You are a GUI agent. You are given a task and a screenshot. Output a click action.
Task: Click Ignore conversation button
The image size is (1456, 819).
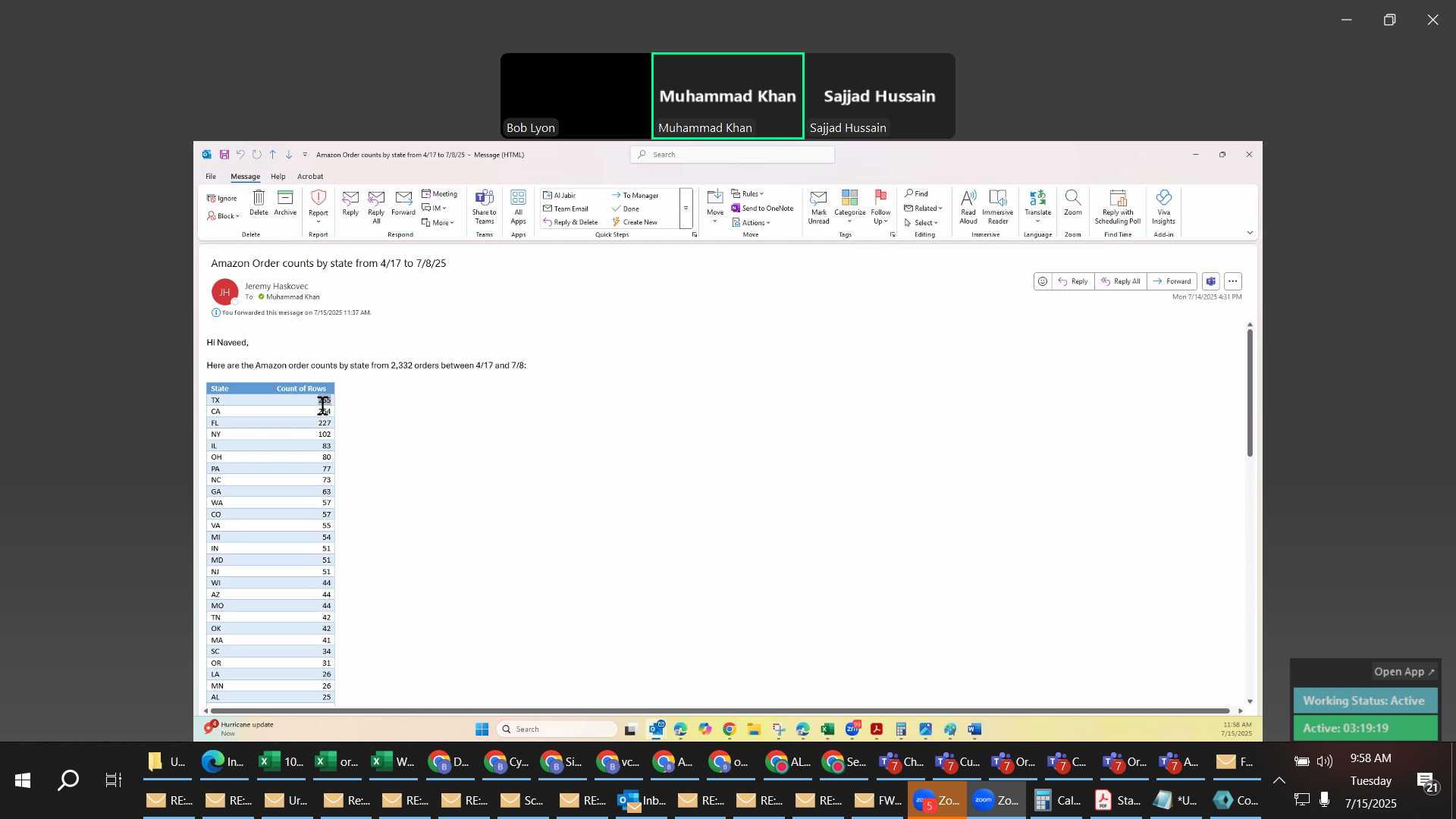click(x=222, y=199)
